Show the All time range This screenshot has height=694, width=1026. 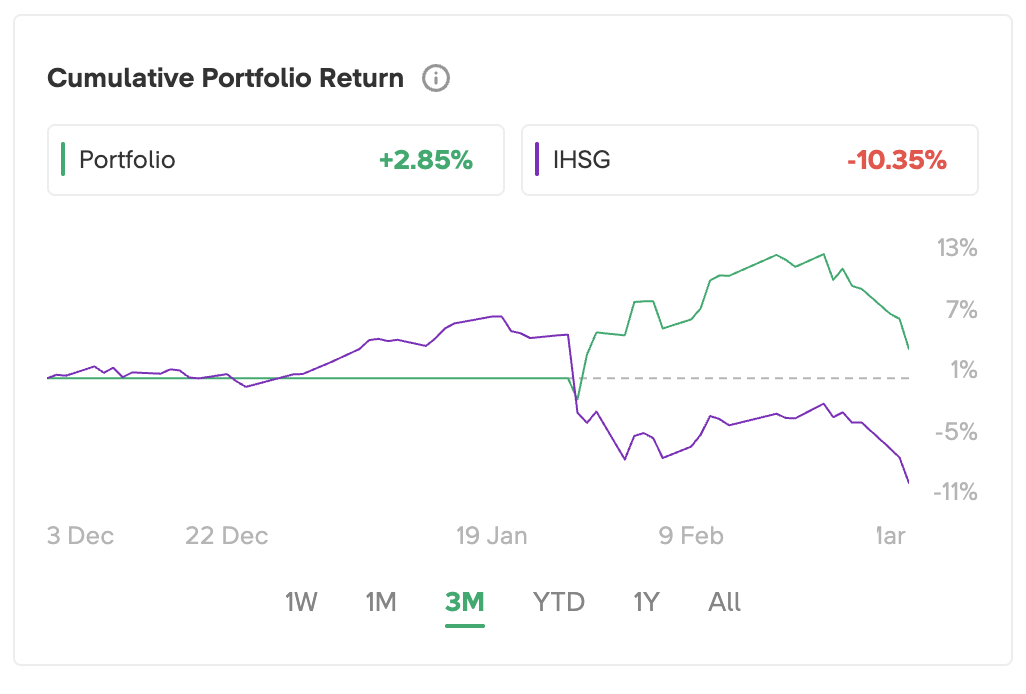725,602
